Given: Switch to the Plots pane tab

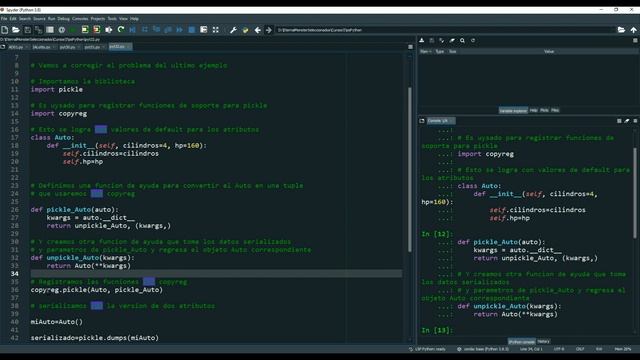Looking at the screenshot, I should 544,110.
